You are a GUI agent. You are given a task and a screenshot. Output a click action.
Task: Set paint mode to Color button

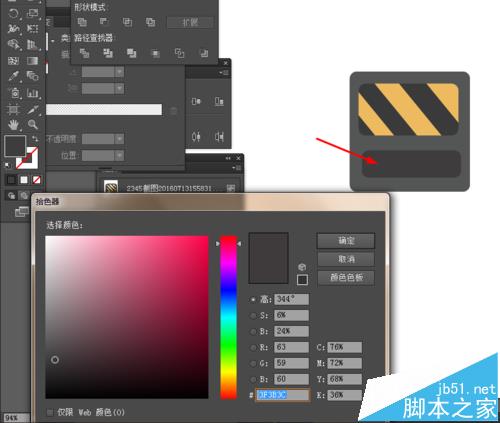coord(11,180)
